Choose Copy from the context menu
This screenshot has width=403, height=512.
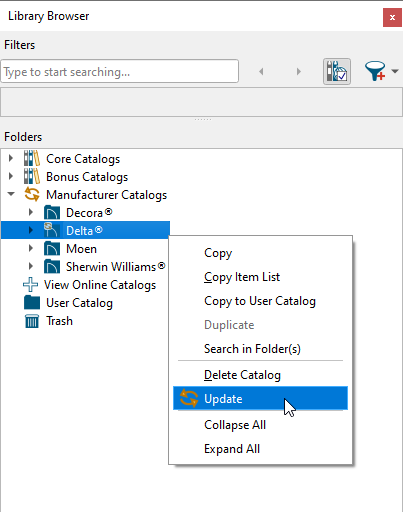click(260, 253)
